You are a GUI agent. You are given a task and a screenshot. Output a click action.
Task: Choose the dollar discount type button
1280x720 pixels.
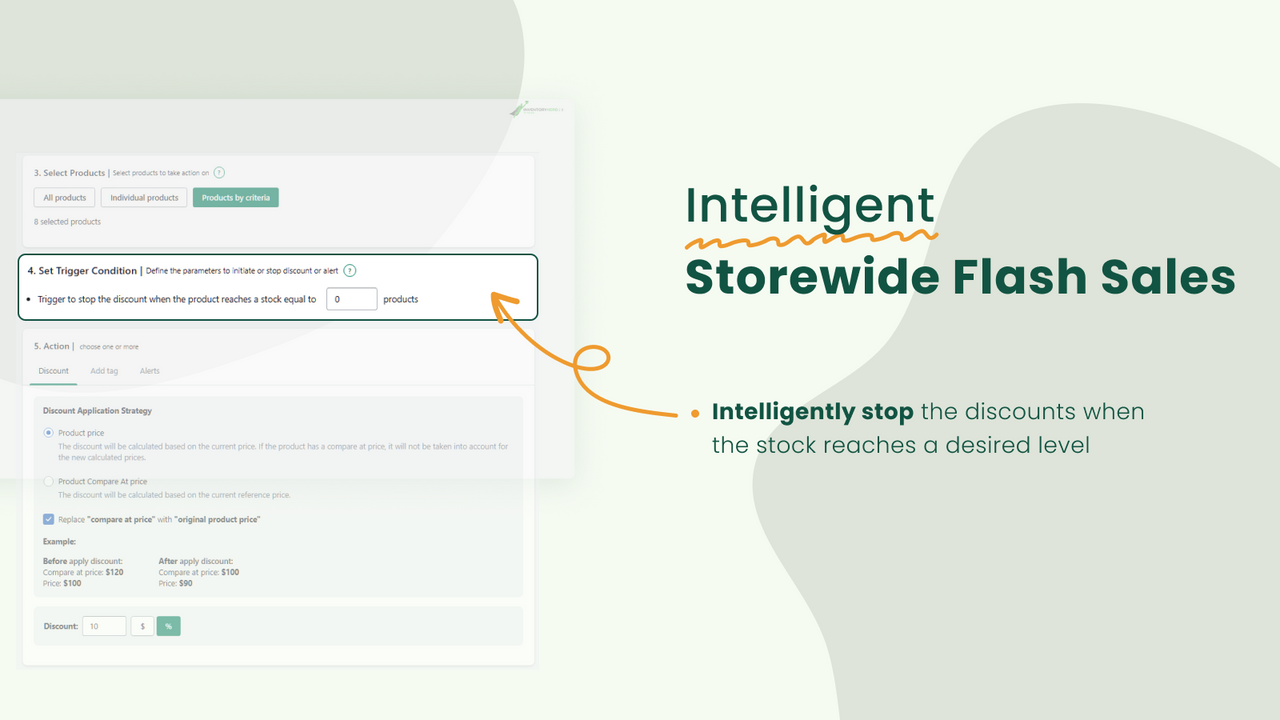pyautogui.click(x=142, y=626)
